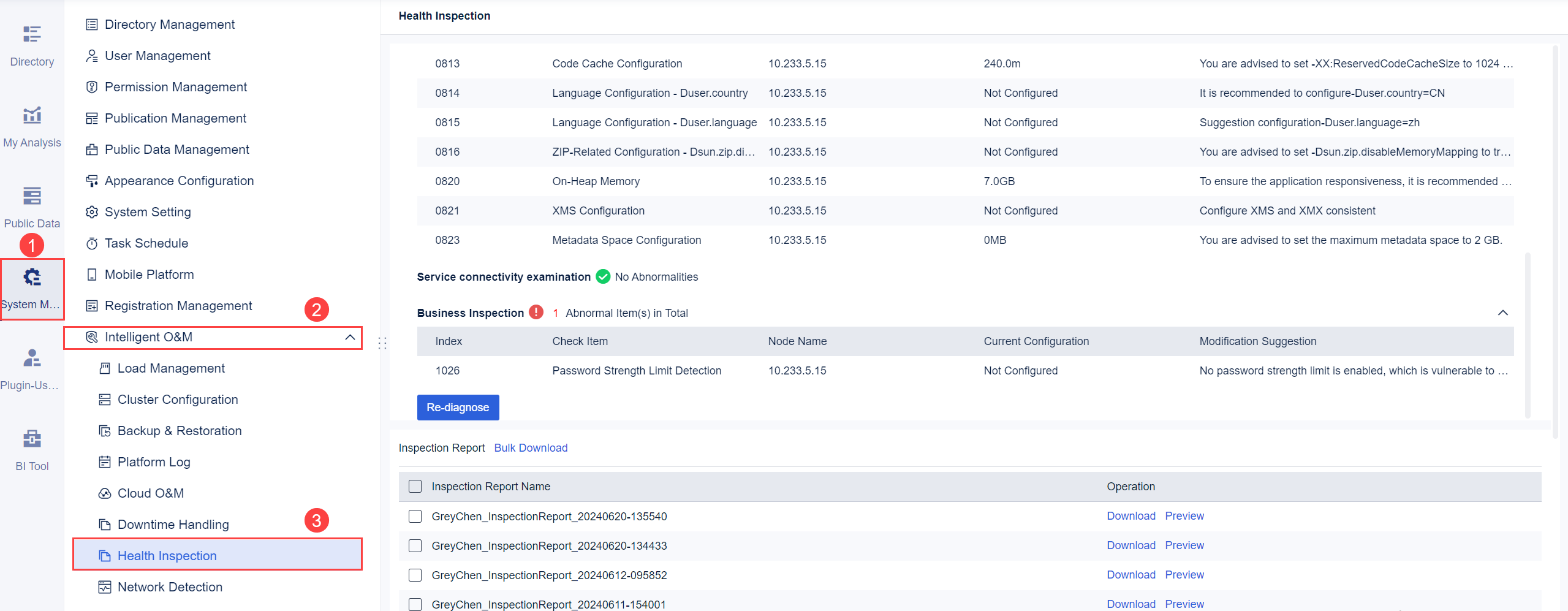
Task: Click the sidebar resize handle dots
Action: click(x=382, y=343)
